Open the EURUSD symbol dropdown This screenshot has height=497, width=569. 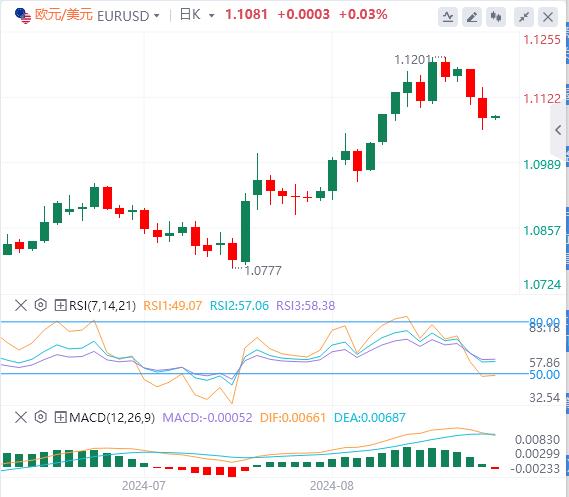tap(157, 16)
